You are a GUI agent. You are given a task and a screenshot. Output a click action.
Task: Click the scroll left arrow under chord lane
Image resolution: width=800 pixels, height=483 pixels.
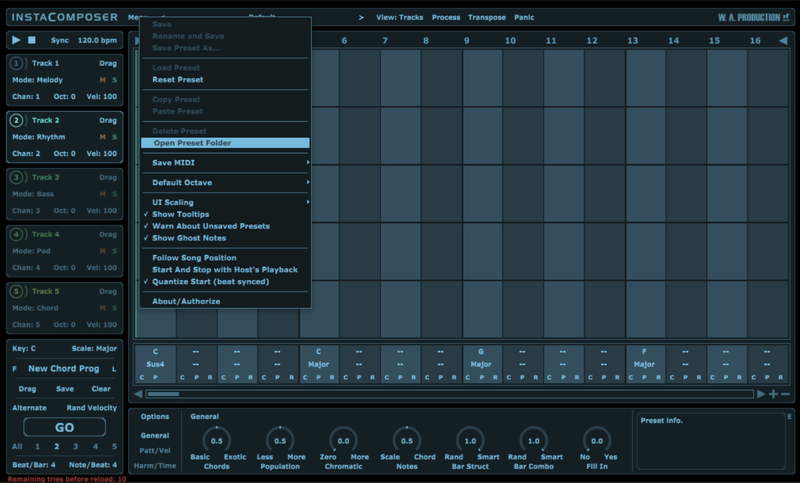pos(139,394)
